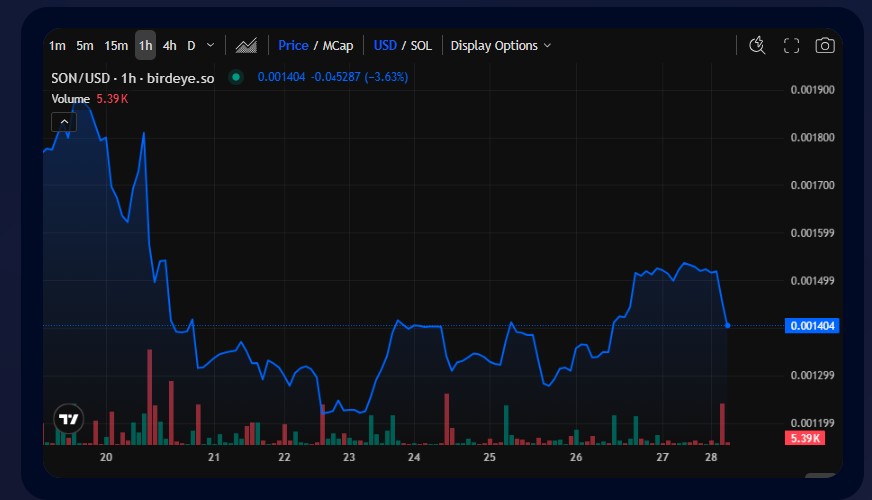Click the current price label 0.001404
Screen dimensions: 872x500
pos(813,326)
